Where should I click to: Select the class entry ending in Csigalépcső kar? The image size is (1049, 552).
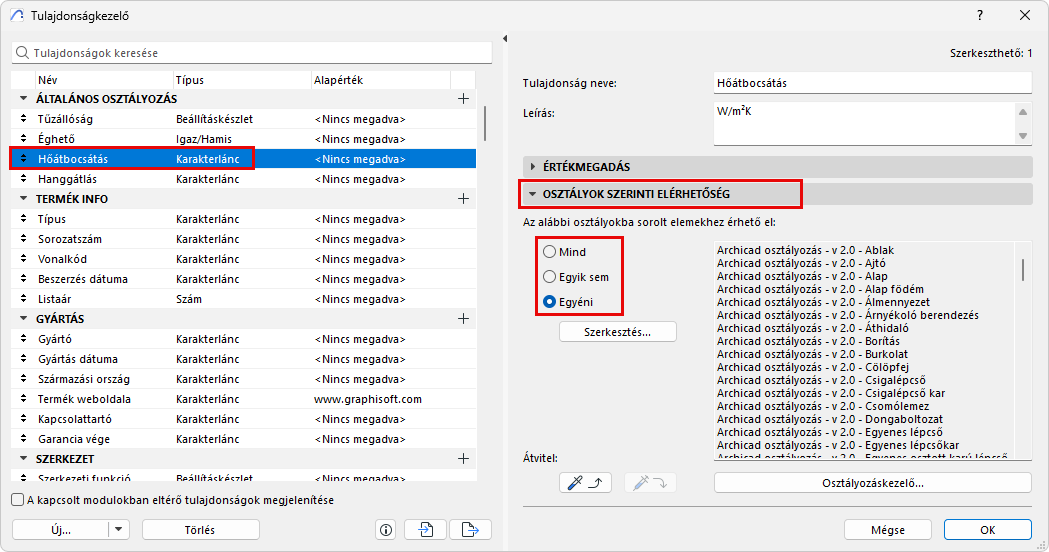pyautogui.click(x=831, y=393)
